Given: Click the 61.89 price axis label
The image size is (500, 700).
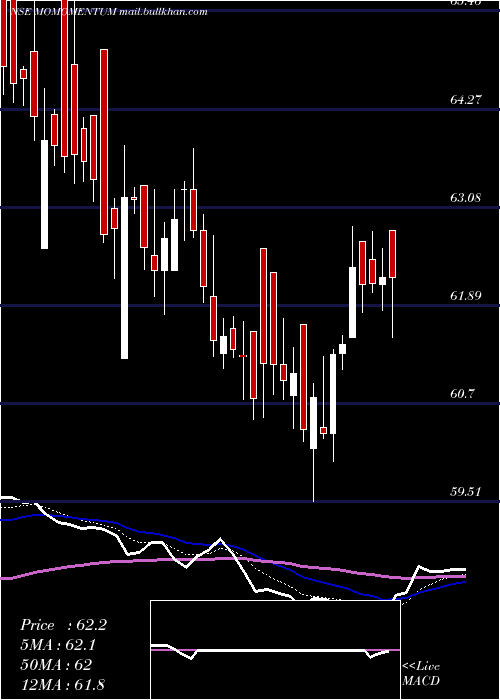Looking at the screenshot, I should tap(466, 296).
